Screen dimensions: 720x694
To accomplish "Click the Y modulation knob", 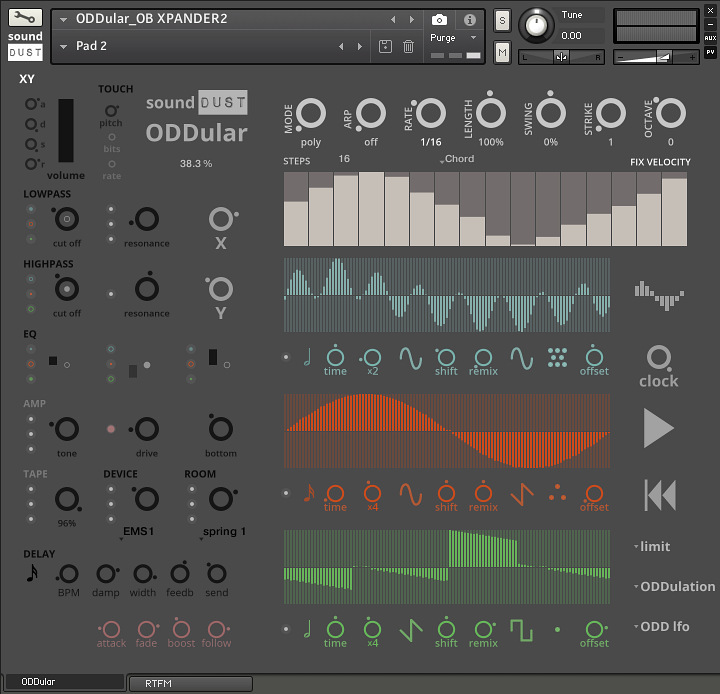I will (220, 289).
